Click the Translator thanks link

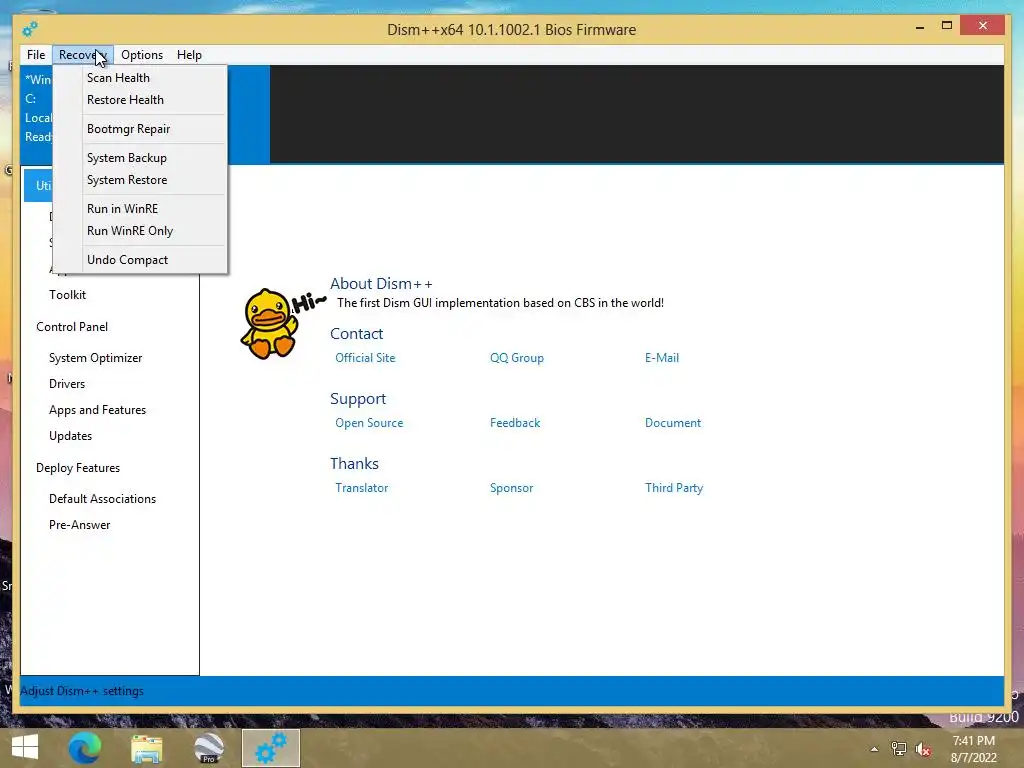361,488
